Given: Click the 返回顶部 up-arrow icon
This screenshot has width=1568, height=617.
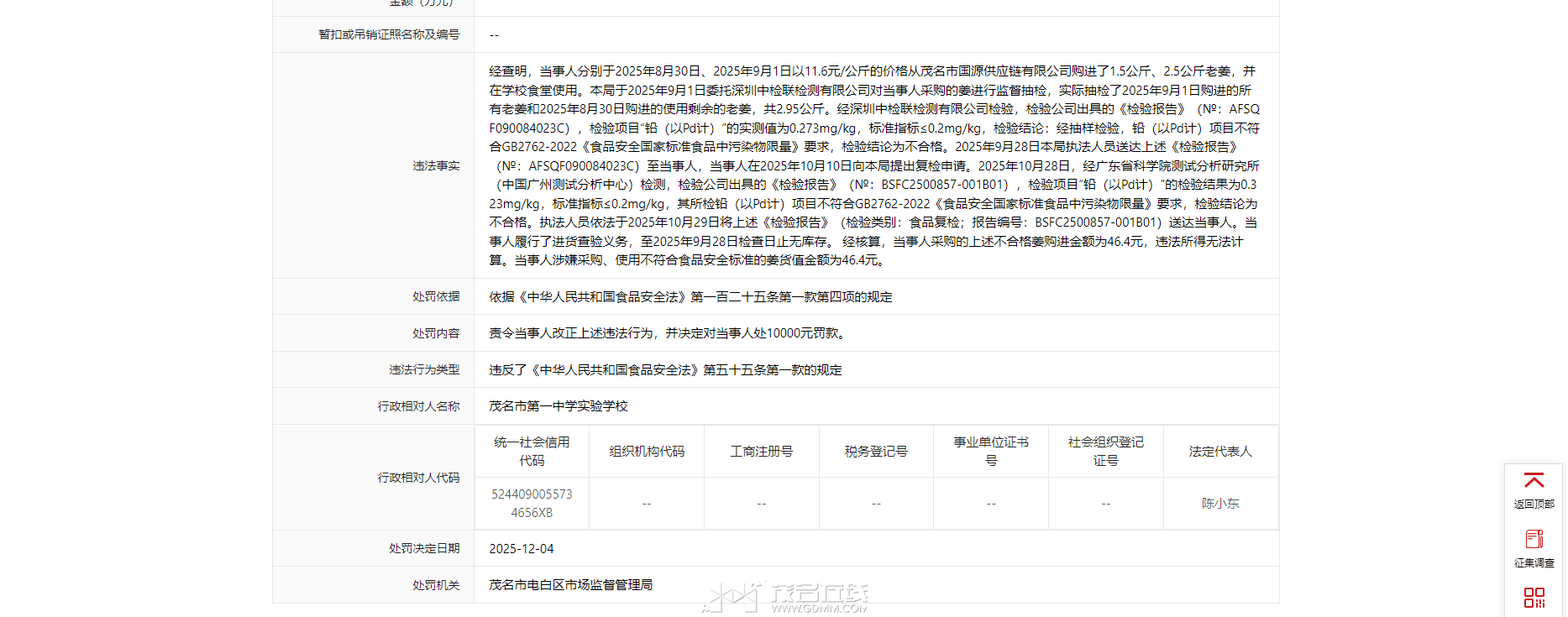Looking at the screenshot, I should pos(1534,481).
